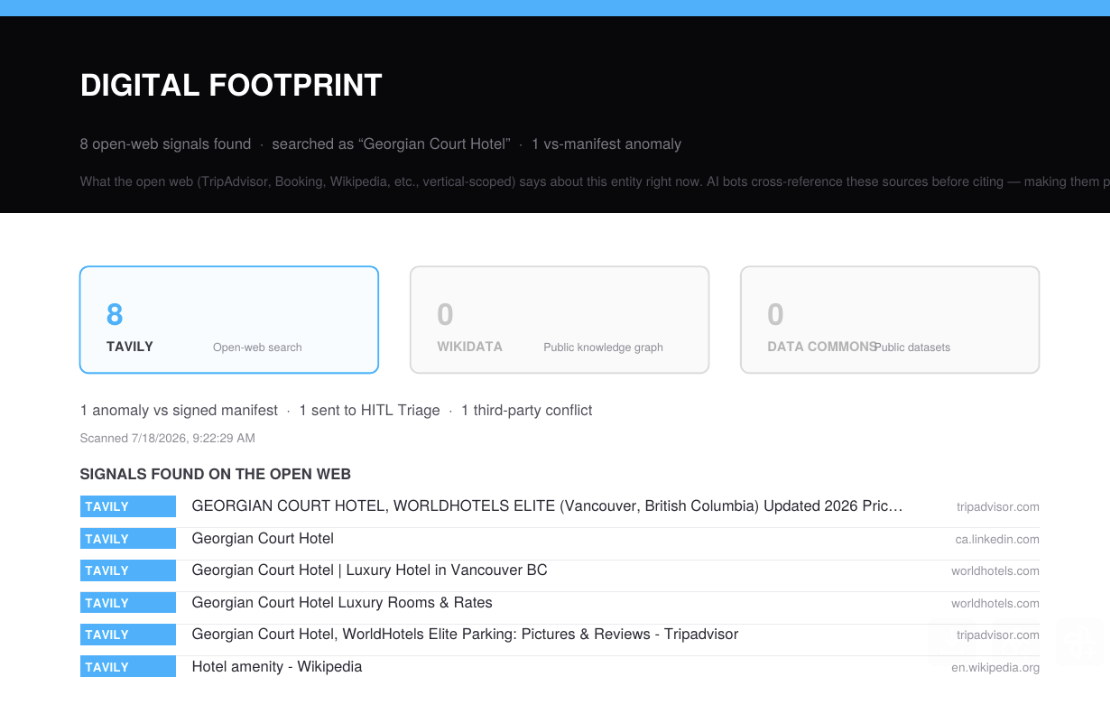Click the DIGITAL FOOTPRINT heading
Image resolution: width=1110 pixels, height=702 pixels.
(x=231, y=86)
